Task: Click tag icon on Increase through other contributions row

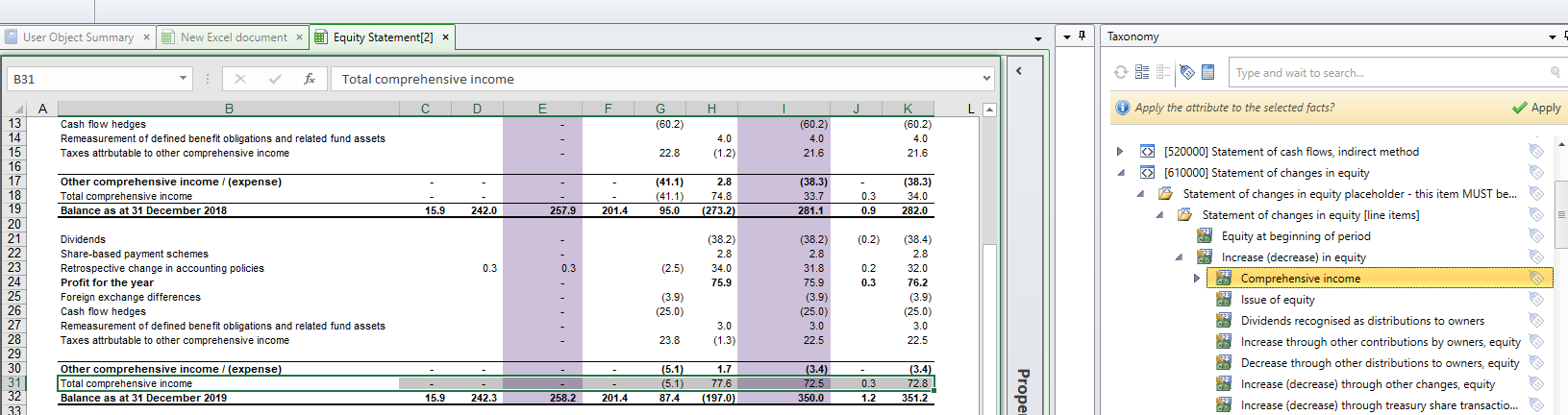Action: (x=1536, y=341)
